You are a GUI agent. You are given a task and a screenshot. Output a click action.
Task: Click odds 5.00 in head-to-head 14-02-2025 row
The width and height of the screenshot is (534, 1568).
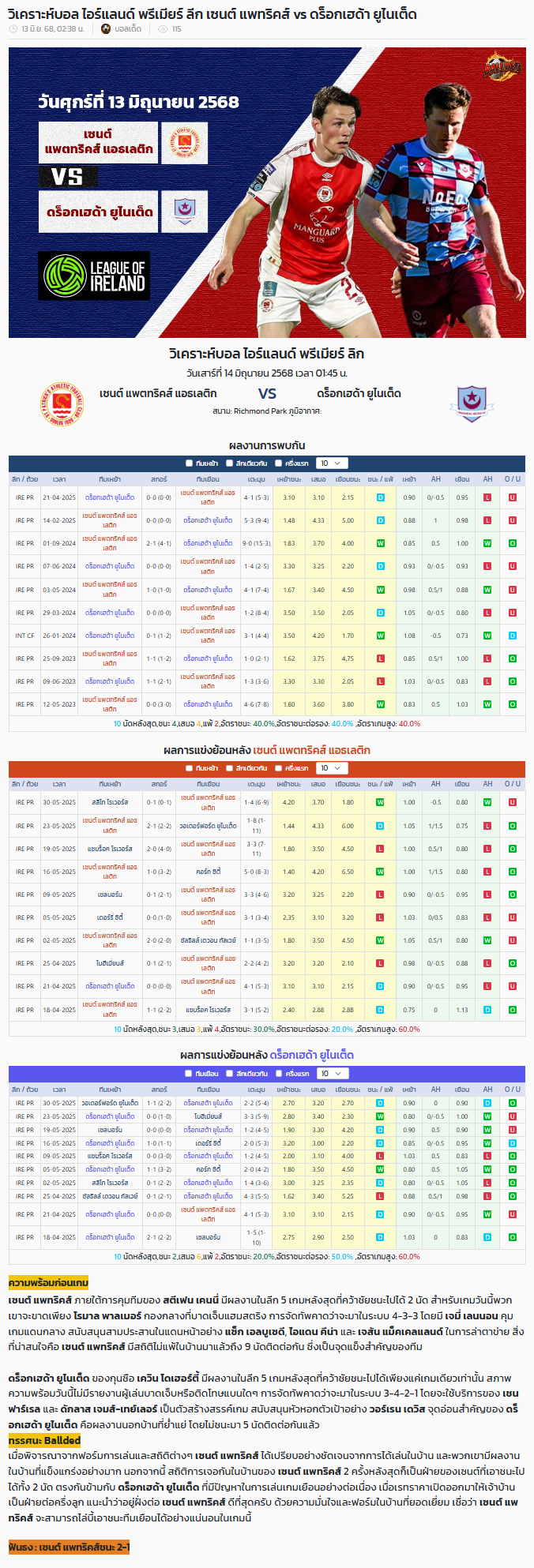348,520
